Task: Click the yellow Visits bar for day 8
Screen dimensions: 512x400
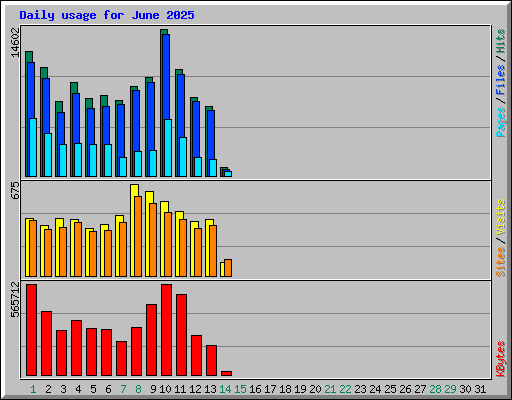Action: click(132, 230)
